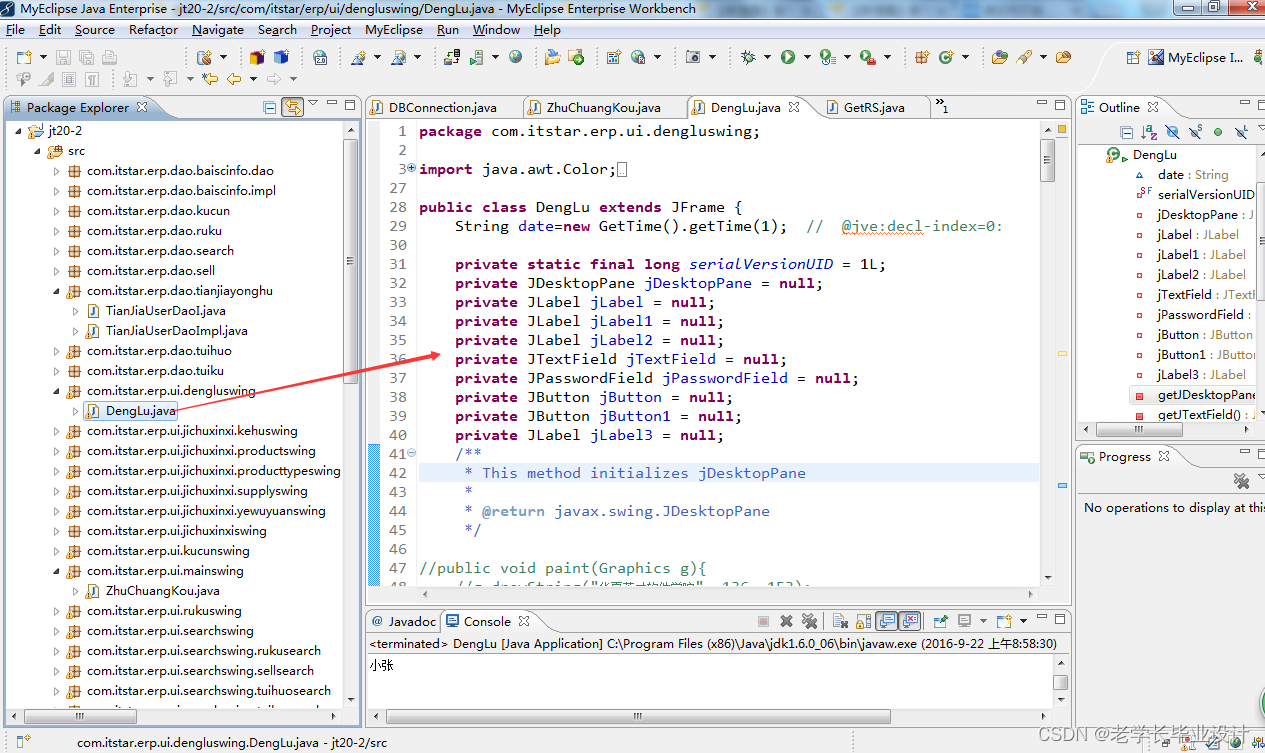Toggle Show Console When Standard Error Changes
1265x753 pixels.
911,621
